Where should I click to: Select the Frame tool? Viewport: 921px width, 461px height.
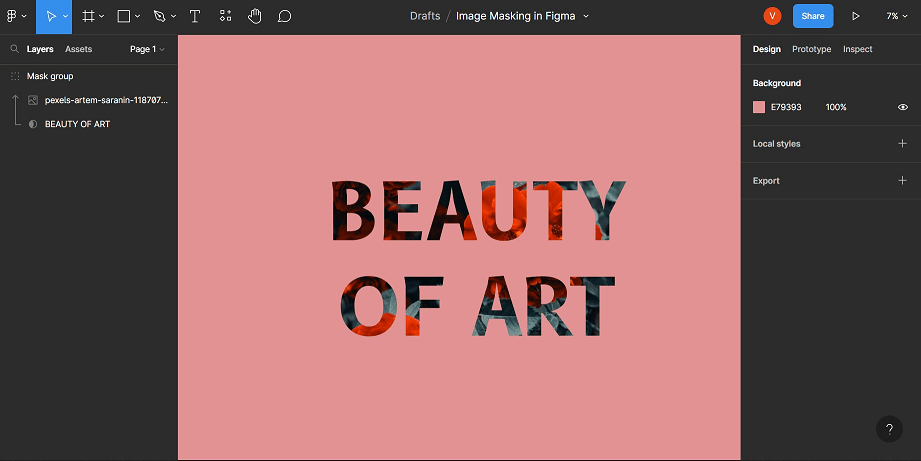(89, 16)
